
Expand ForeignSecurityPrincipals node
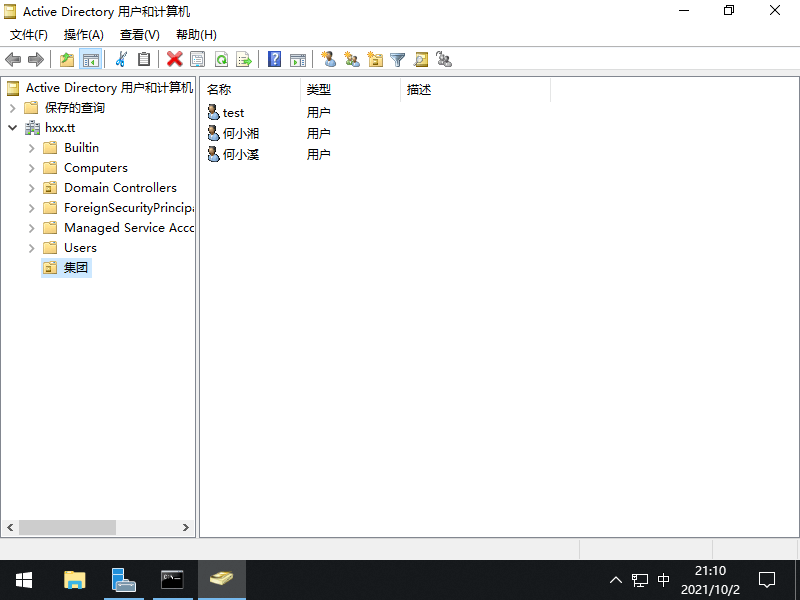click(32, 208)
